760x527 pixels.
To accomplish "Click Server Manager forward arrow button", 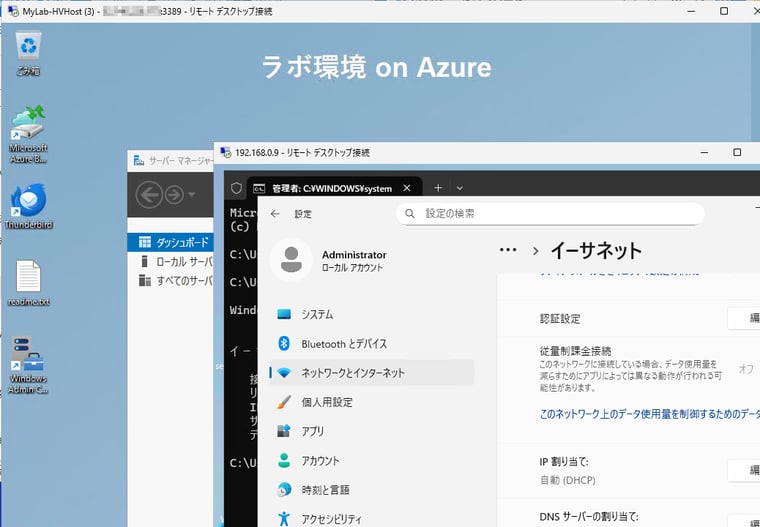I will click(x=174, y=194).
